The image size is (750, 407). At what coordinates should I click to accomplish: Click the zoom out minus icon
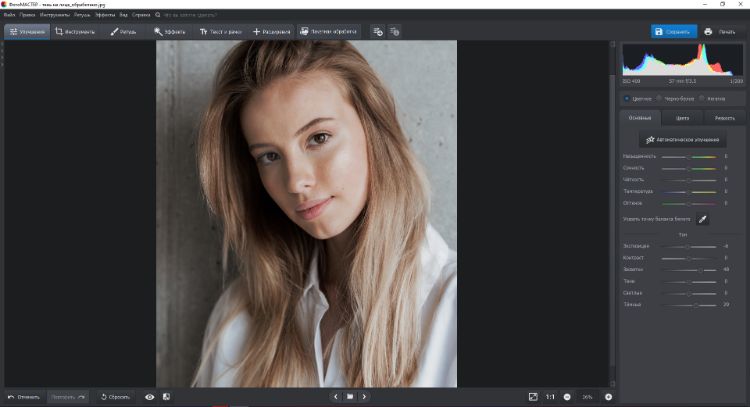point(567,397)
